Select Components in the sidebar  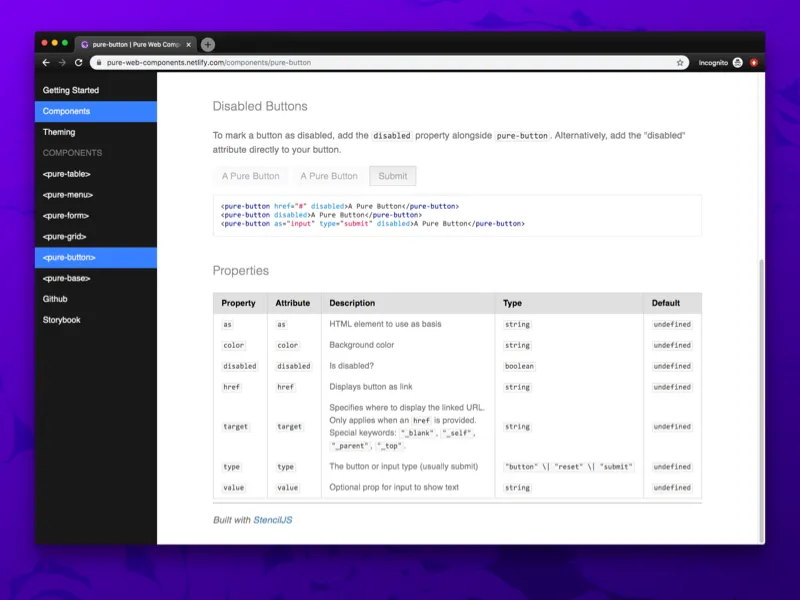coord(66,111)
